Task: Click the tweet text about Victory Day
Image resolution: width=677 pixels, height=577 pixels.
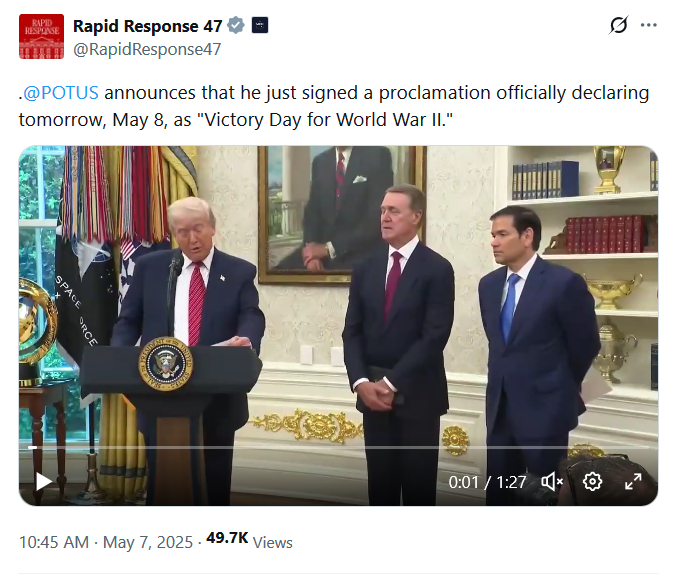Action: (x=334, y=106)
